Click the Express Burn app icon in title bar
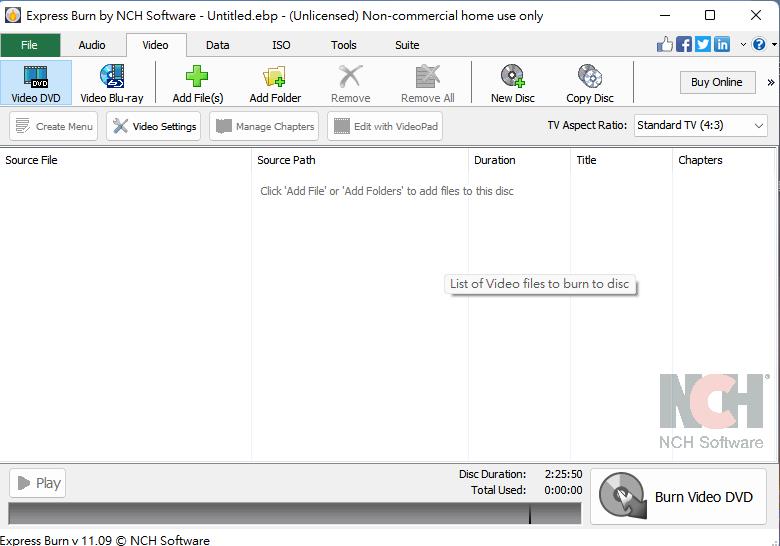 click(12, 15)
